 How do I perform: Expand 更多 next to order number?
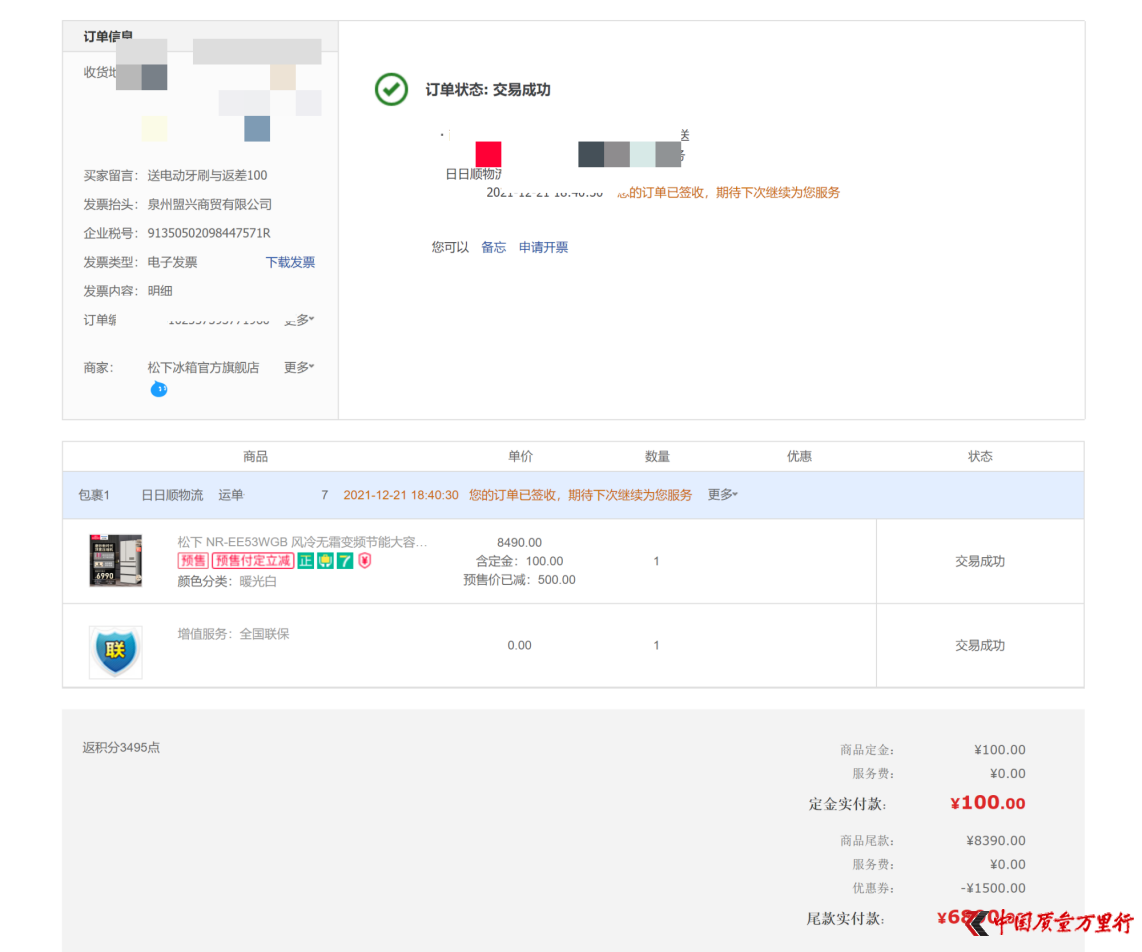pyautogui.click(x=299, y=320)
